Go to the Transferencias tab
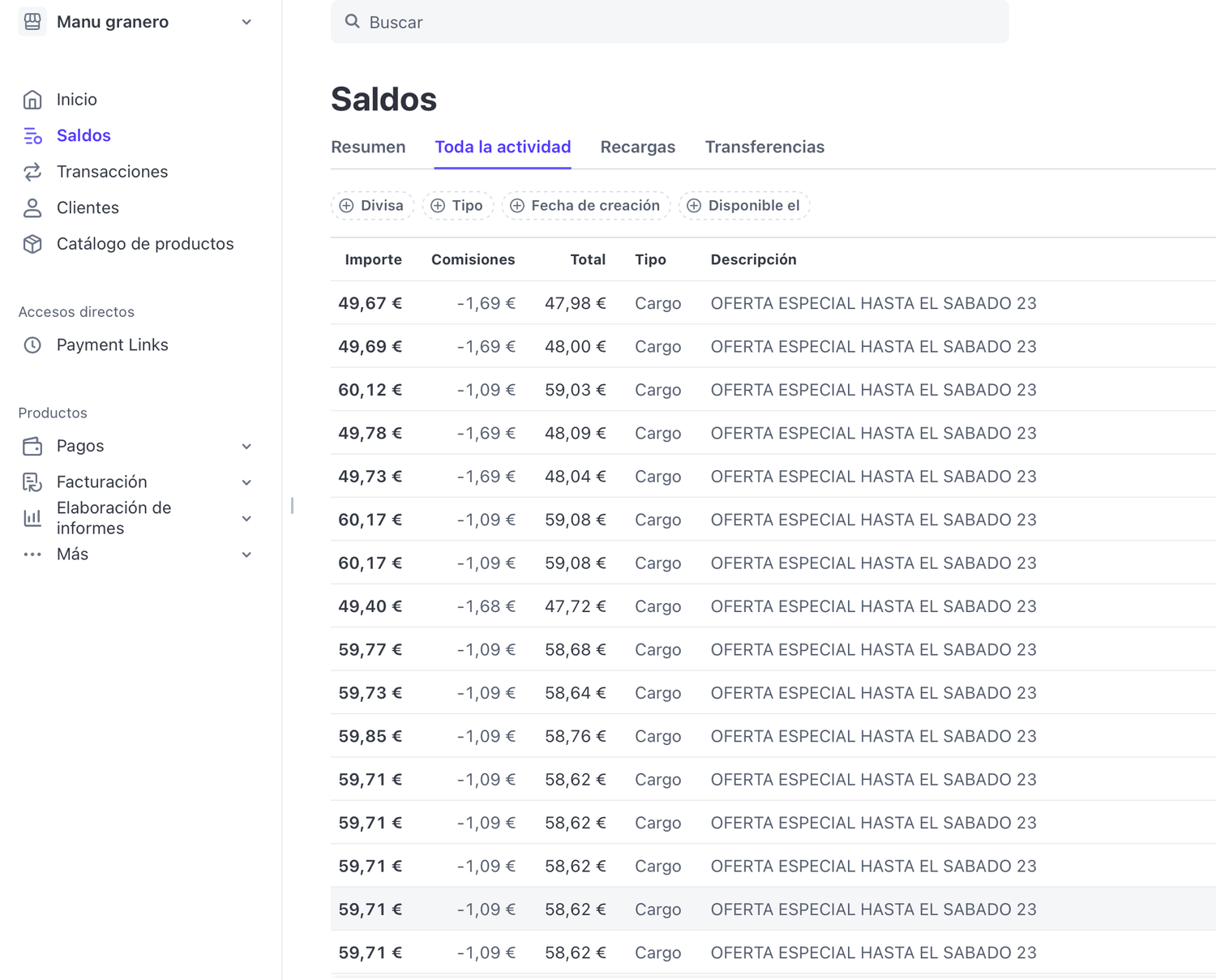Screen dimensions: 1216x980 click(x=764, y=147)
